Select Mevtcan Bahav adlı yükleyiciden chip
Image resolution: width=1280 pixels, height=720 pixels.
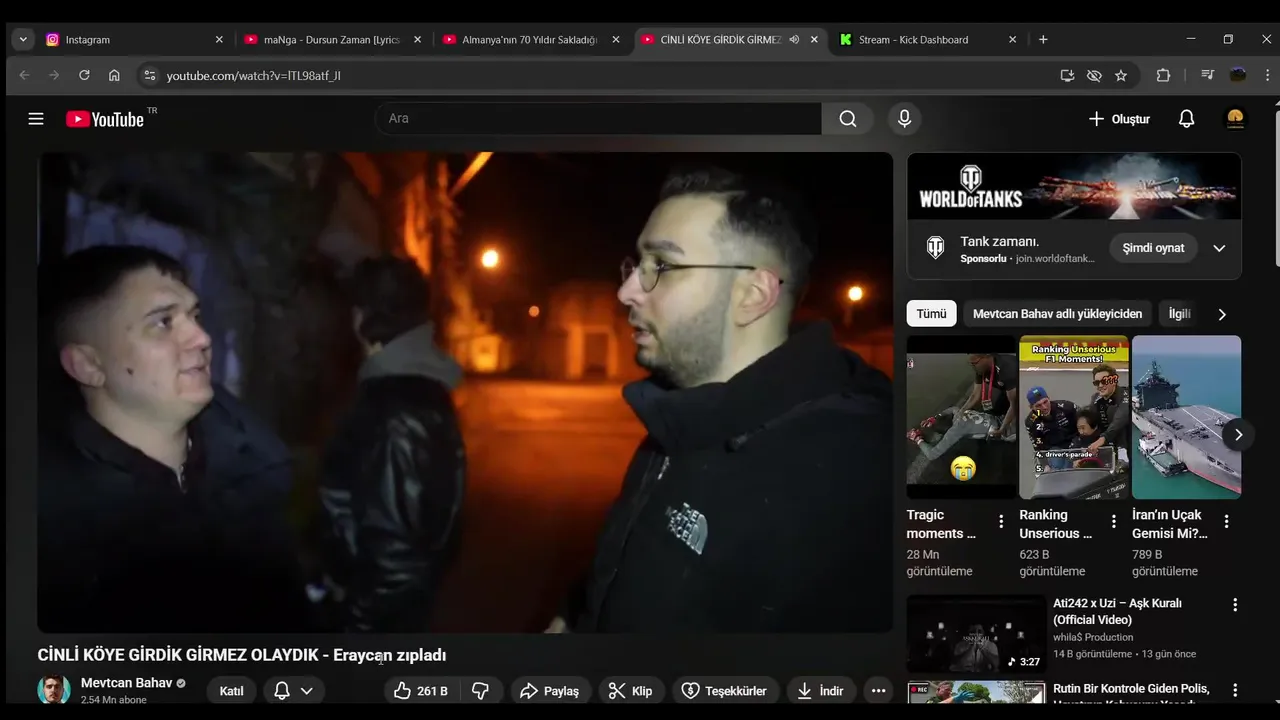click(1057, 314)
